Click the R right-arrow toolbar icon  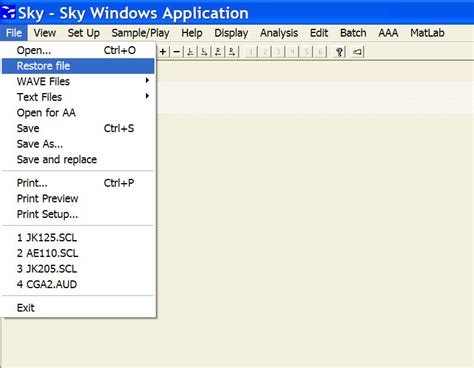(232, 52)
